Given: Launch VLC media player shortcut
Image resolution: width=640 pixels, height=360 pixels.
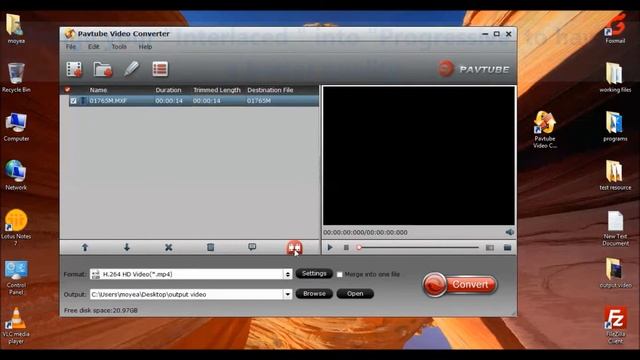Looking at the screenshot, I should 16,326.
